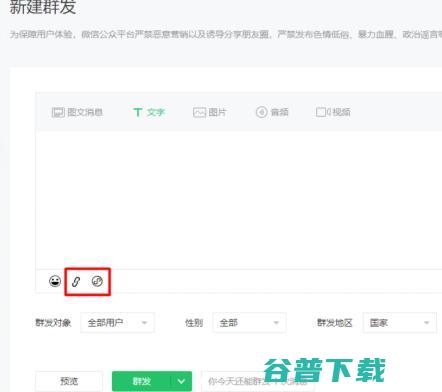Expand the arrow next to the 群发 button
The height and width of the screenshot is (392, 442).
(x=181, y=381)
